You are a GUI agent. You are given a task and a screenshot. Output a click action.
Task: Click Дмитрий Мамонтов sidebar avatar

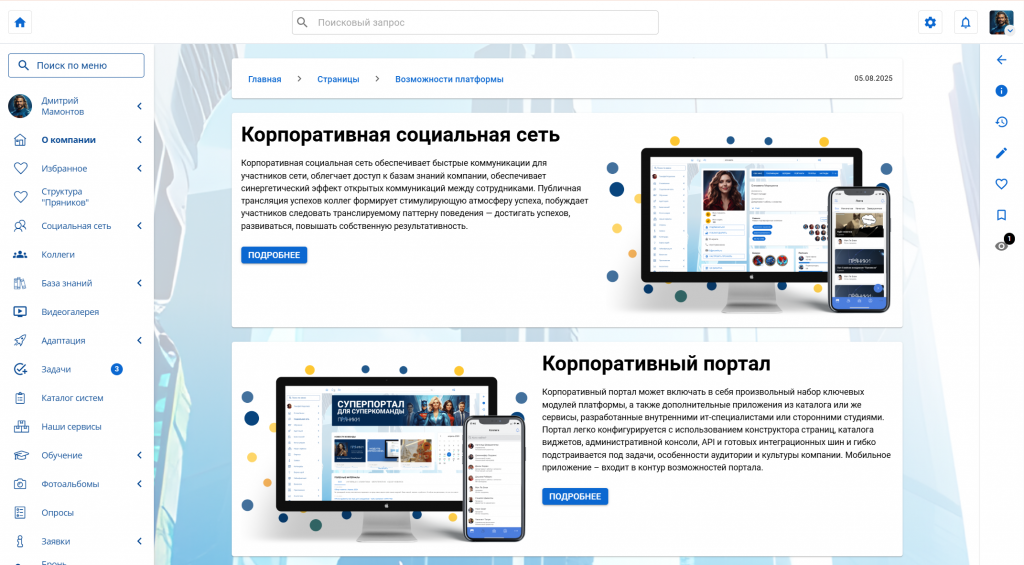pyautogui.click(x=20, y=106)
